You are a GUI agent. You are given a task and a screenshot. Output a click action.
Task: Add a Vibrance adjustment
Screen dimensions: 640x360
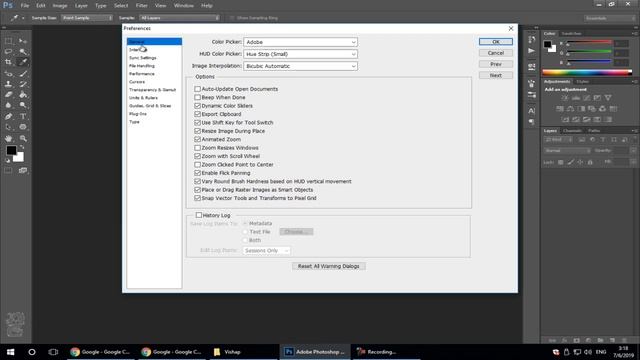click(x=608, y=98)
